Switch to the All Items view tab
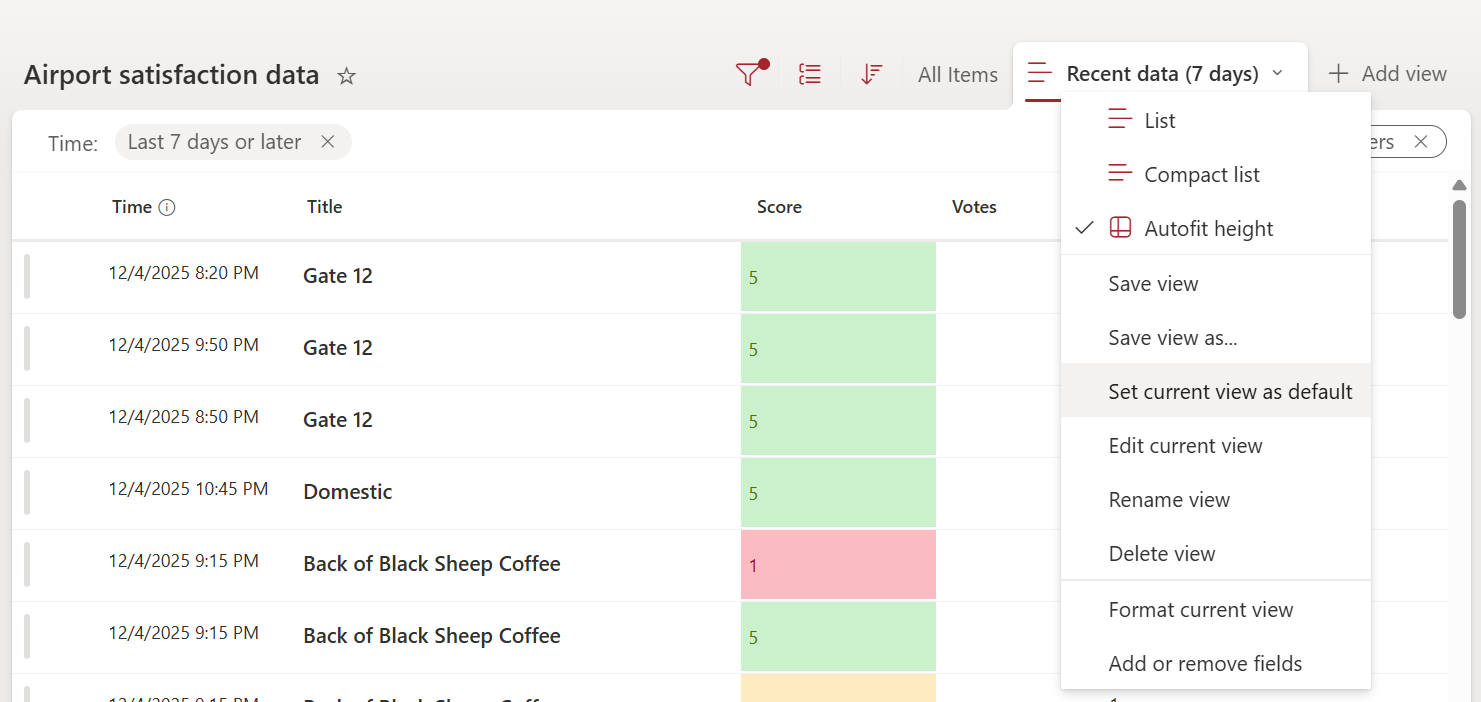Screen dimensions: 1481x702 (x=957, y=74)
